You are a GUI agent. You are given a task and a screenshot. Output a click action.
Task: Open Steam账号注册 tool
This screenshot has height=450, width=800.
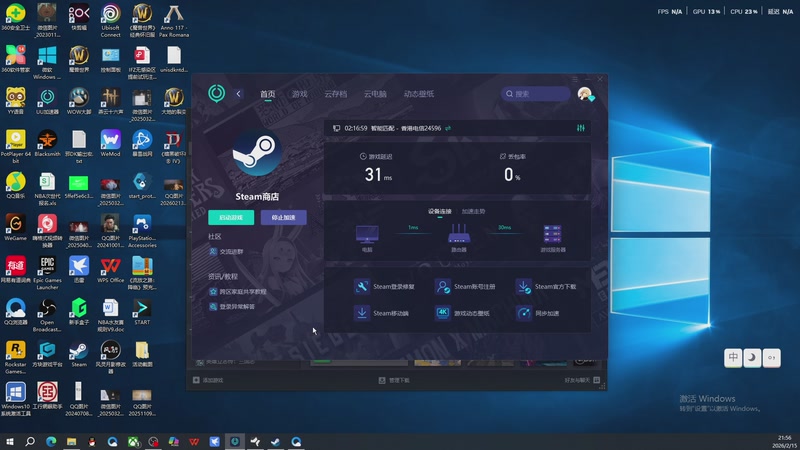point(465,286)
